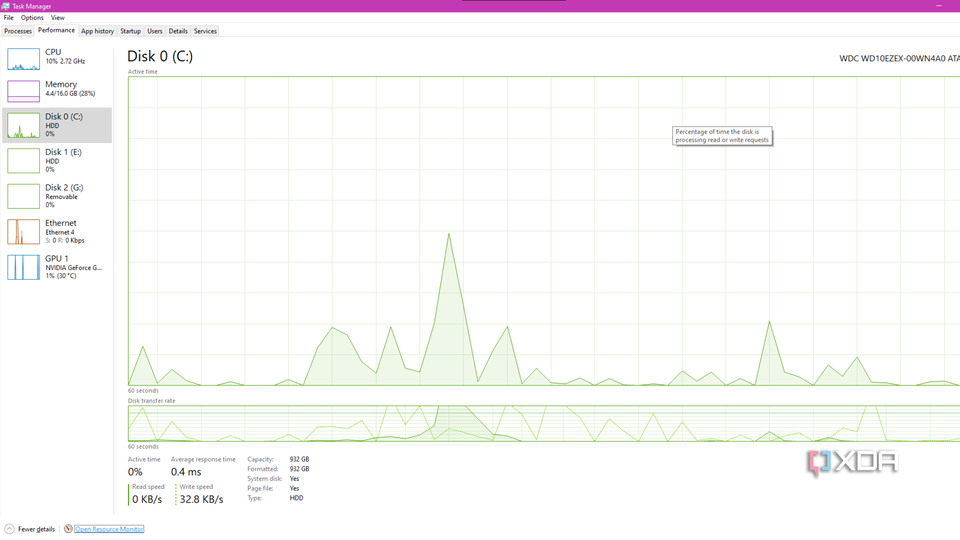Open the Options menu
The image size is (960, 540).
tap(32, 18)
